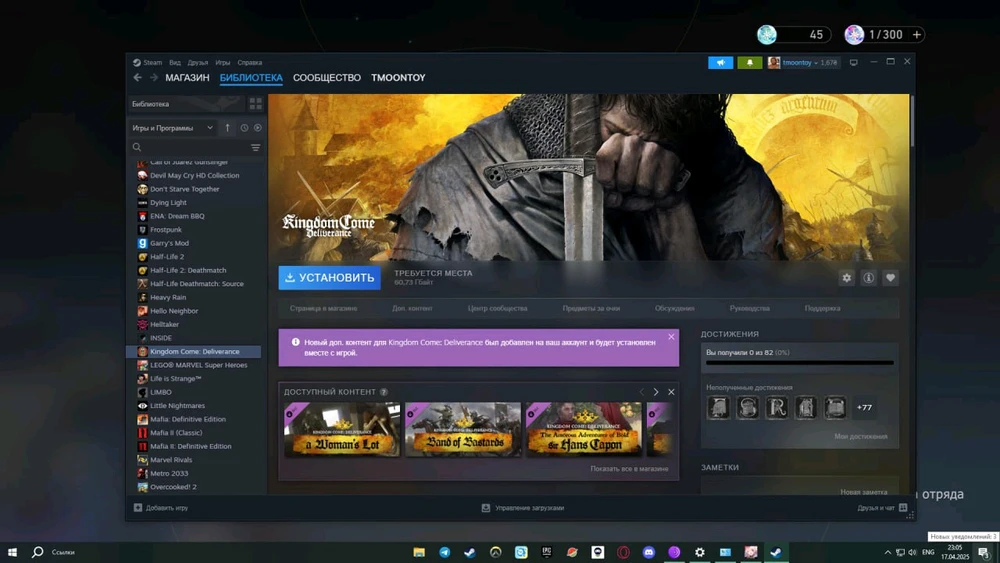1000x563 pixels.
Task: Open the Друзья menu
Action: pos(198,62)
